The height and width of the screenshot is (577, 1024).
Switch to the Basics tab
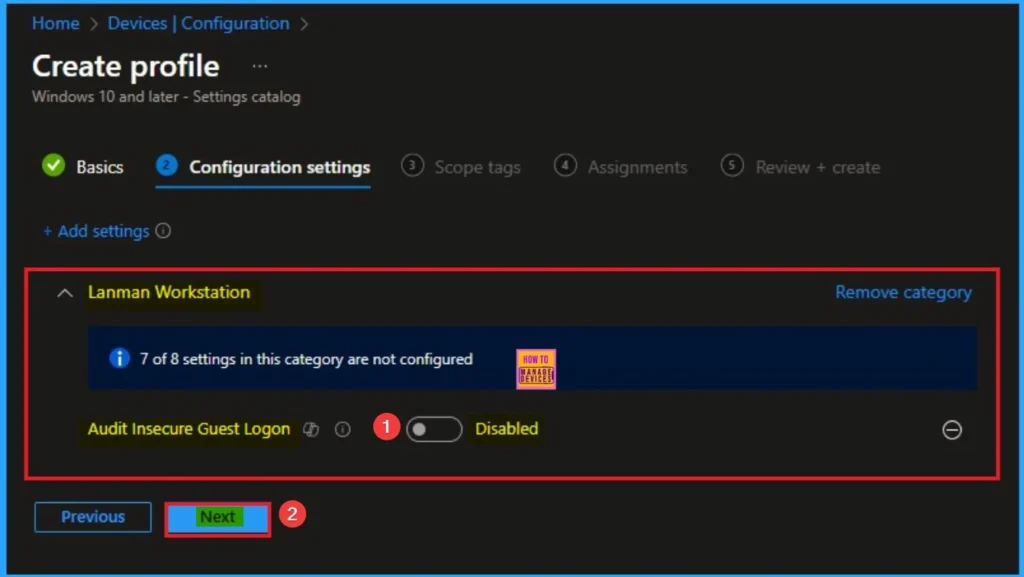pyautogui.click(x=99, y=167)
